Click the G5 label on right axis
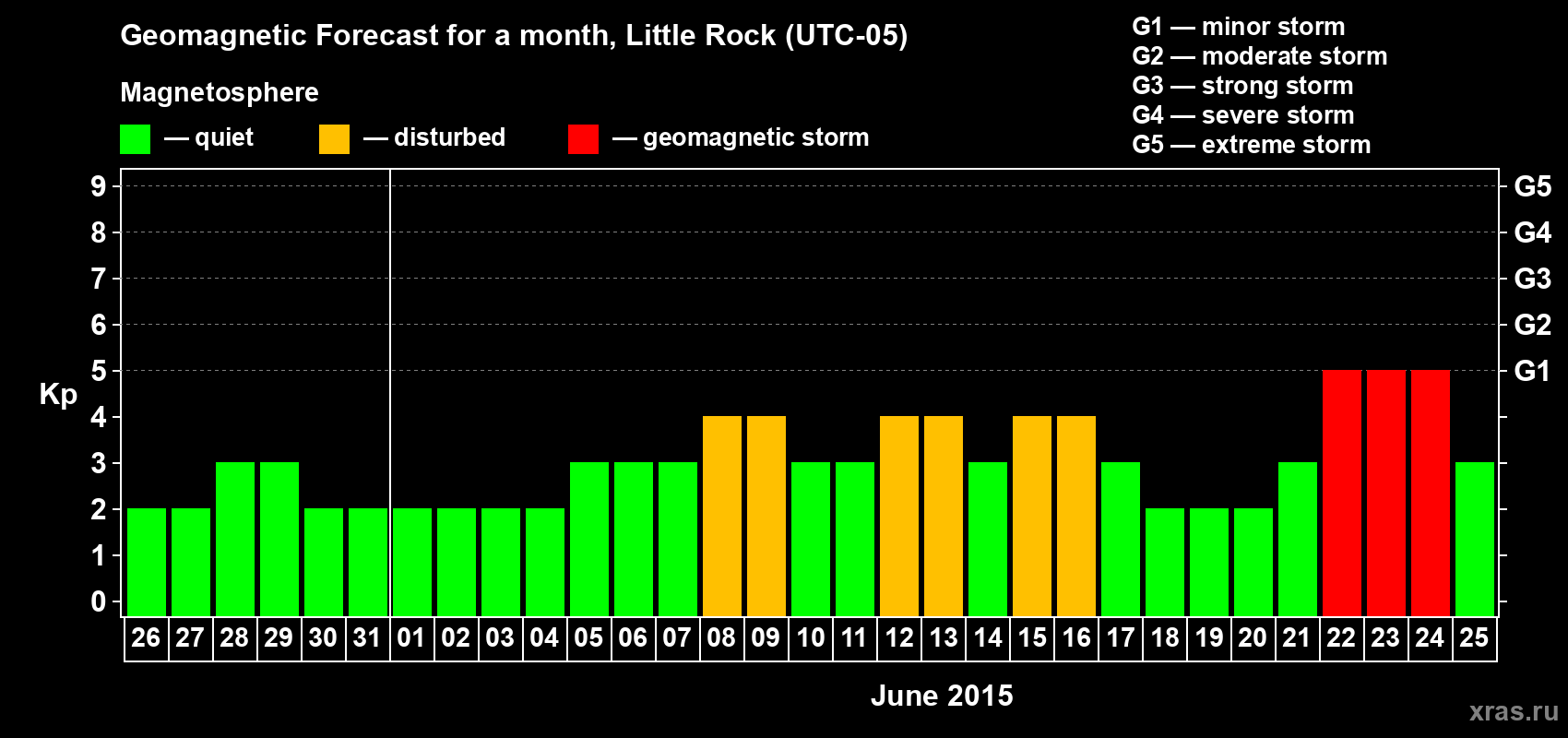 pos(1533,186)
